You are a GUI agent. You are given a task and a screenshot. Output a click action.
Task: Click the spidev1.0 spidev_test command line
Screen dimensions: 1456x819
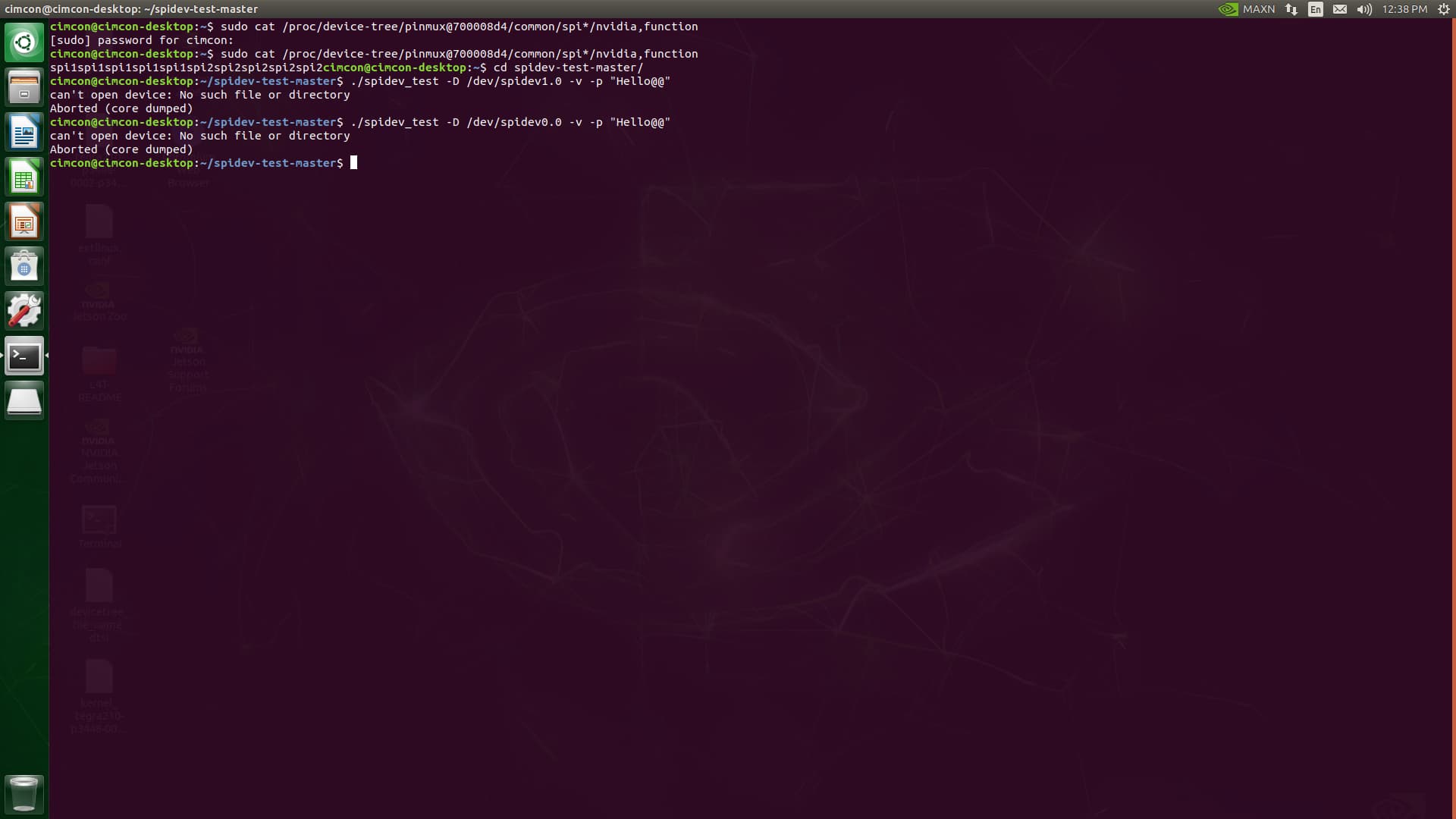[x=510, y=81]
